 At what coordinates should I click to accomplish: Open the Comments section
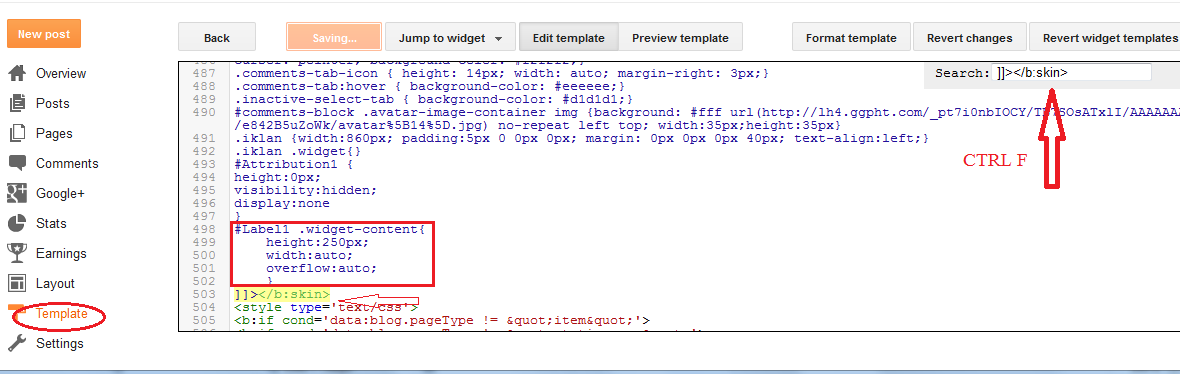pos(67,163)
